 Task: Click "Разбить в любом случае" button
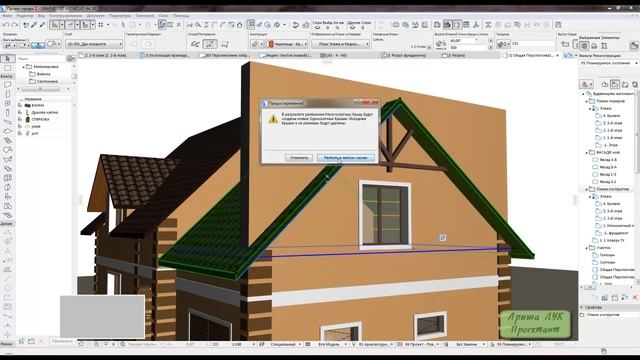pos(345,158)
